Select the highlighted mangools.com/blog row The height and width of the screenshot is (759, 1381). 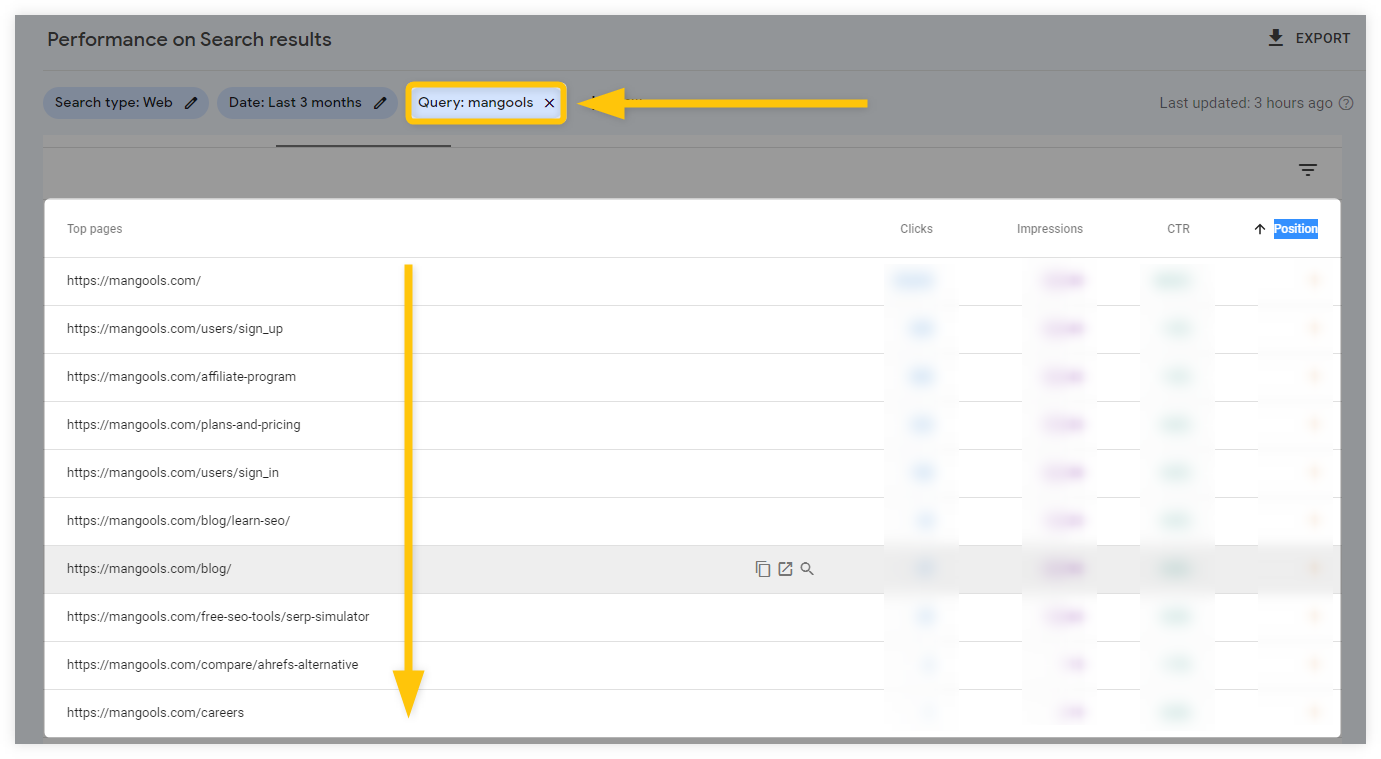400,568
